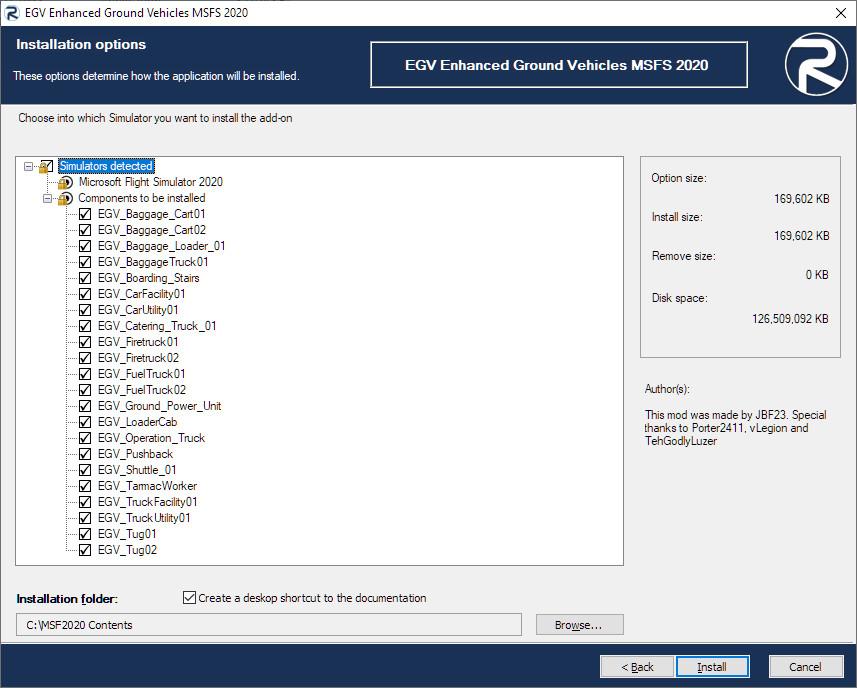Toggle EGV_Ground_Power_Unit checkbox

click(x=85, y=406)
